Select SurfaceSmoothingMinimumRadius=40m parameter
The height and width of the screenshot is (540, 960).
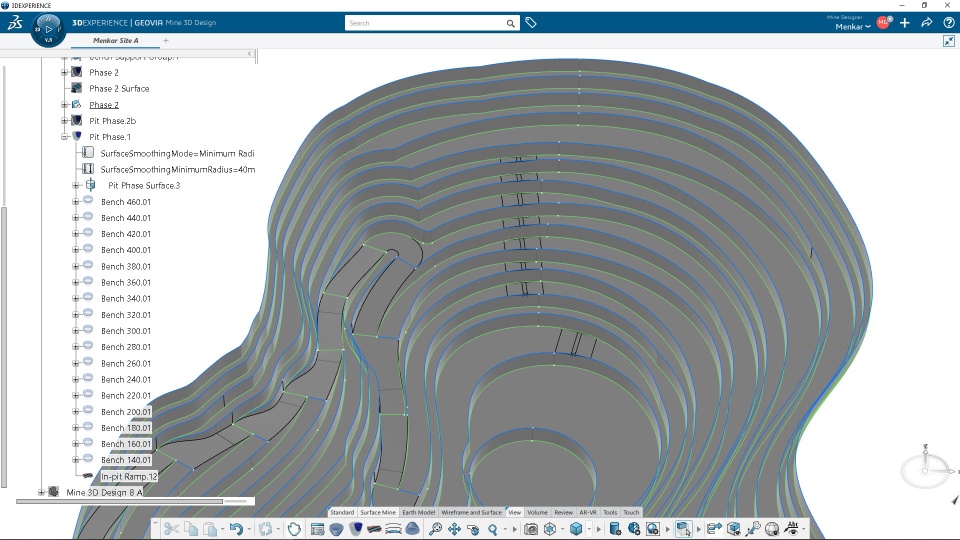(x=178, y=170)
